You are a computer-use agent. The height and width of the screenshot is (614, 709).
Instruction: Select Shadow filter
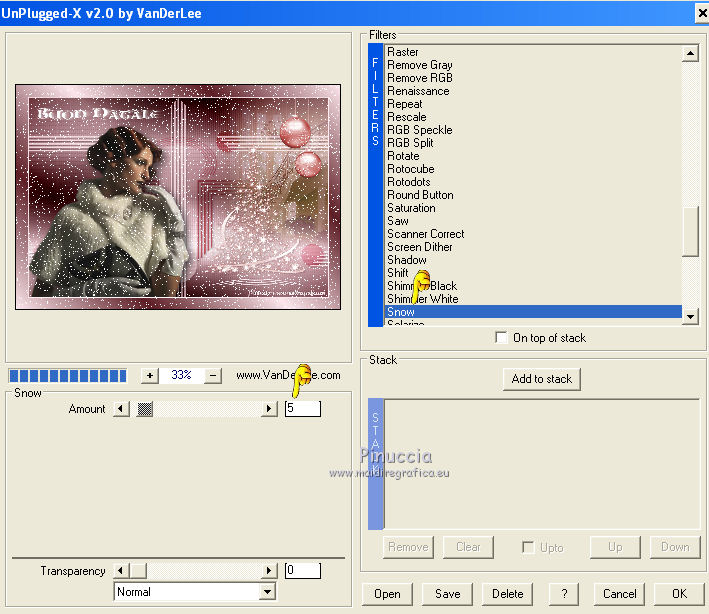[533, 260]
